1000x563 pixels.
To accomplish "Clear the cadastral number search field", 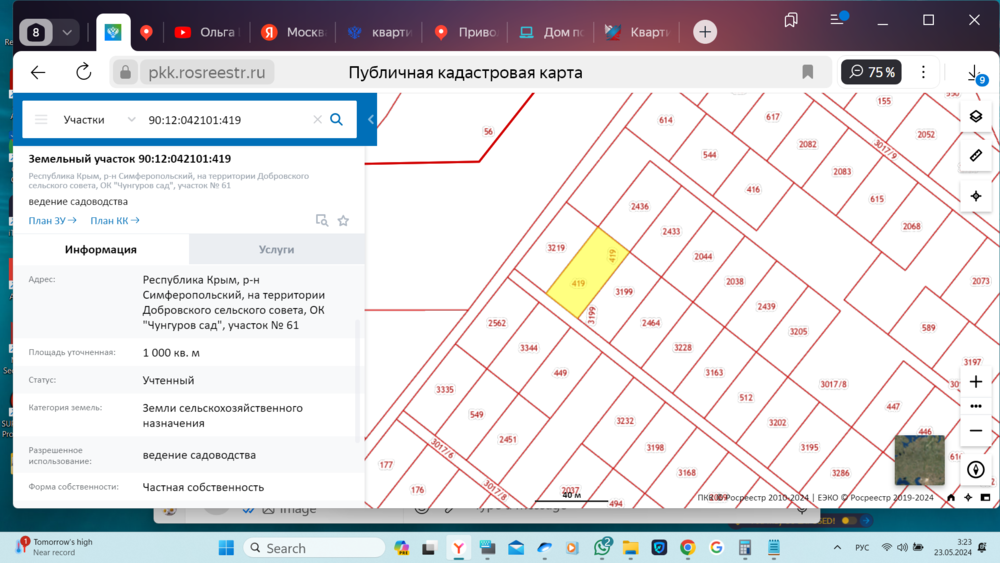I will click(317, 120).
